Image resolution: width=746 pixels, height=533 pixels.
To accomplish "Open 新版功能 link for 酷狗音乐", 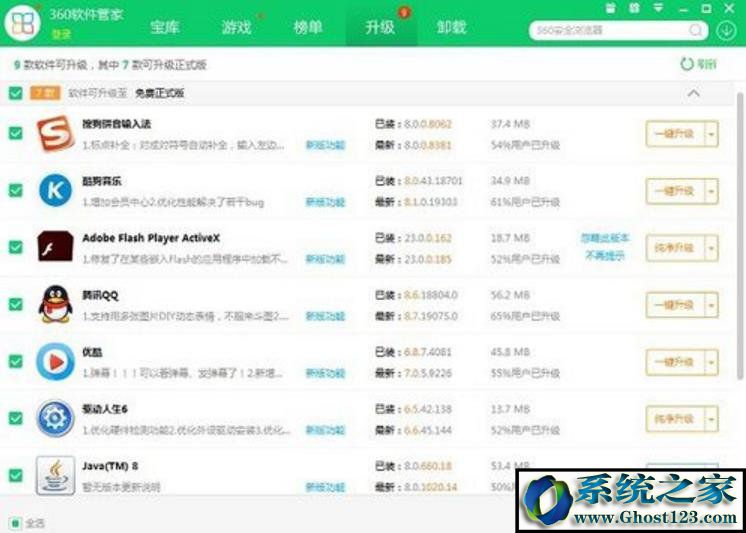I will (325, 202).
